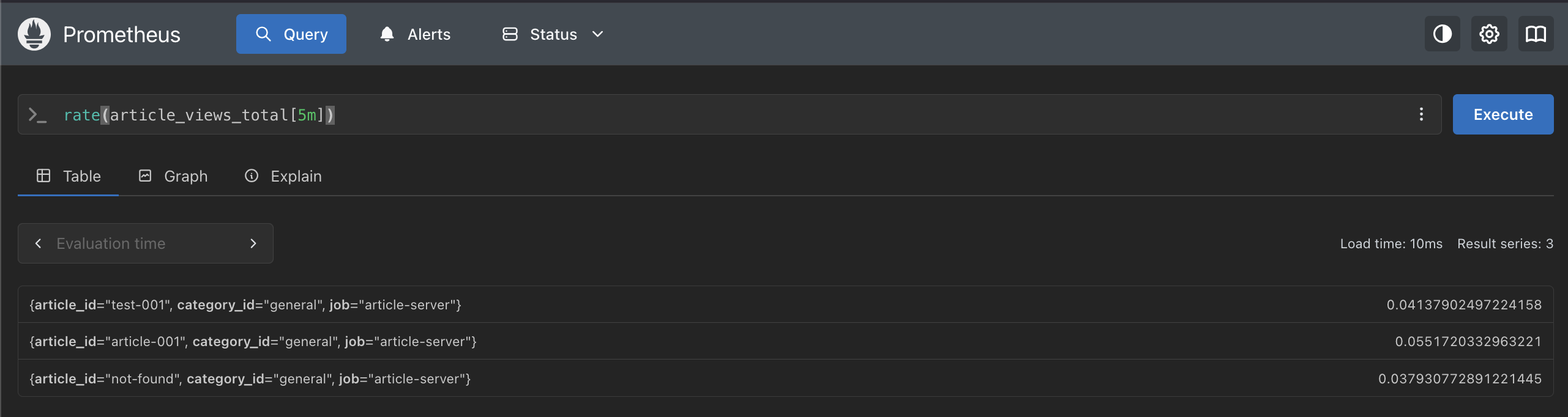Open the settings gear icon
The image size is (1568, 417).
1489,34
